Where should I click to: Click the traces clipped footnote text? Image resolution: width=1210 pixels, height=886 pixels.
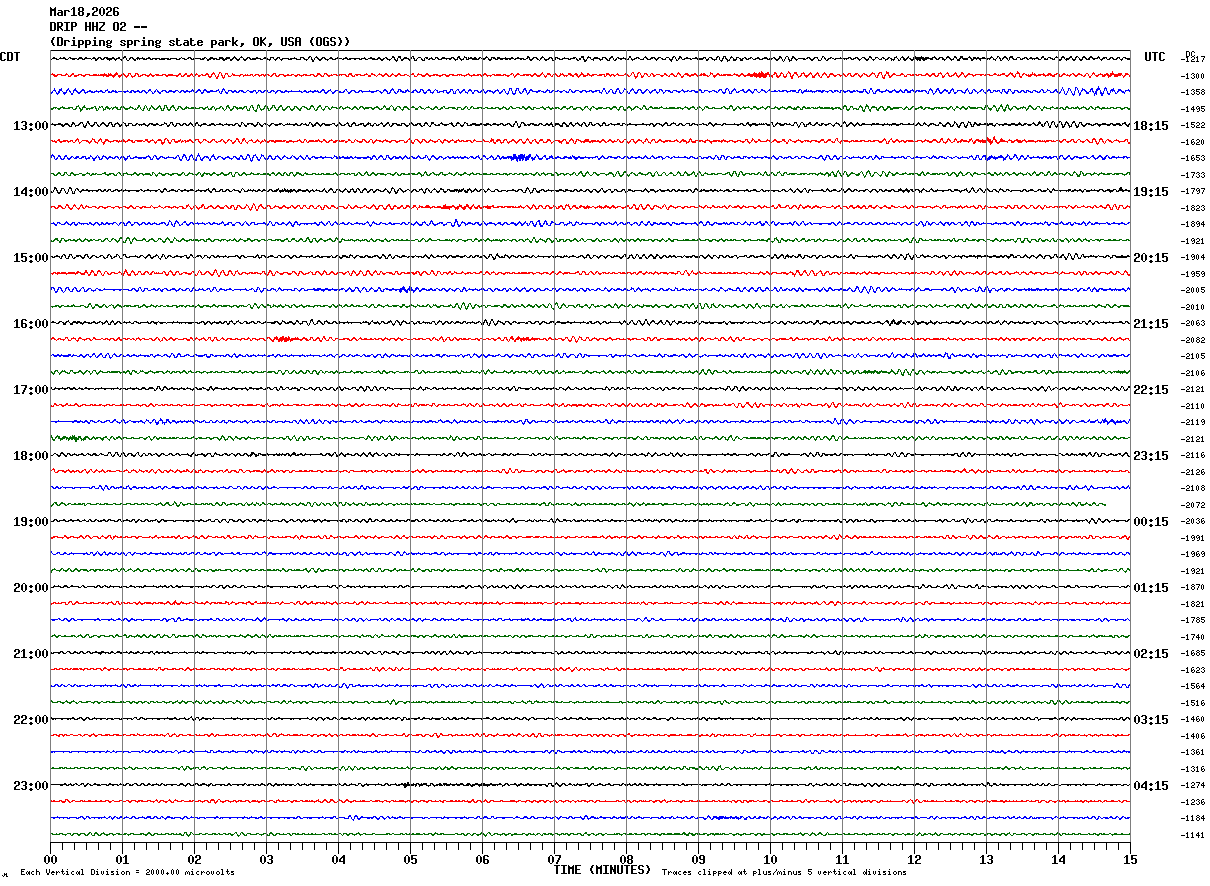[784, 873]
